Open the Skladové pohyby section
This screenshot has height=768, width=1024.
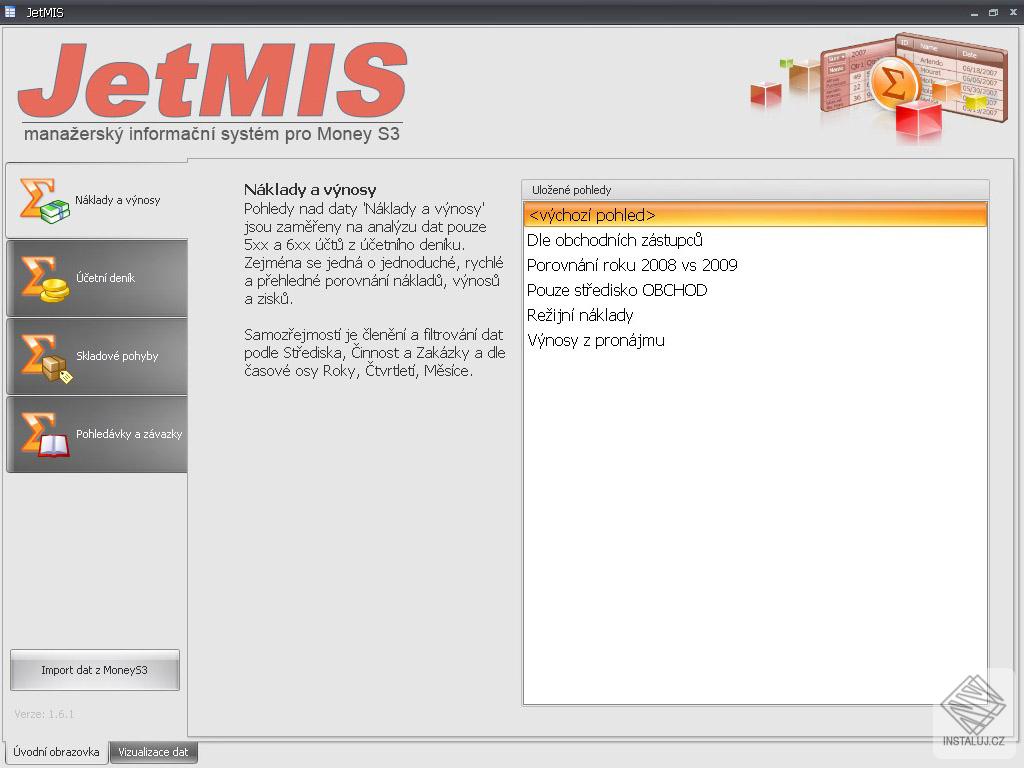(97, 356)
